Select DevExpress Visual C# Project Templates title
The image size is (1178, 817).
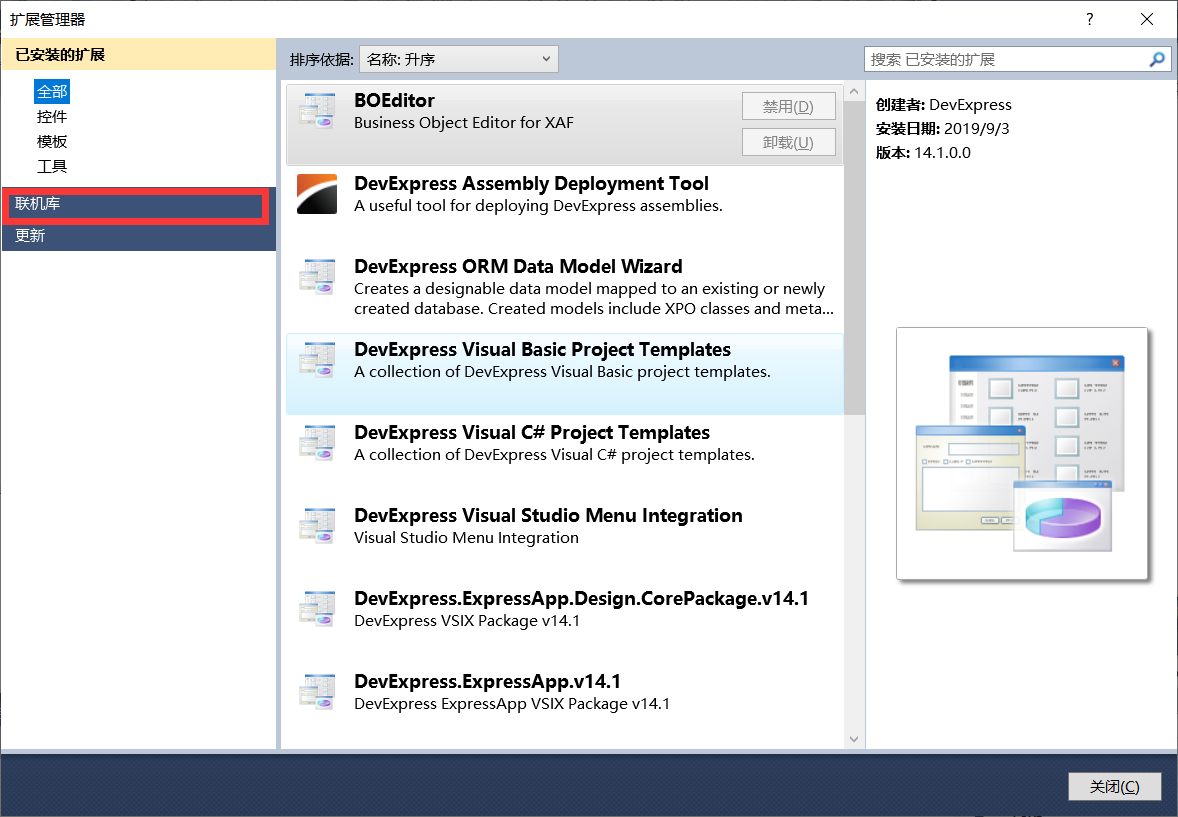[x=532, y=433]
